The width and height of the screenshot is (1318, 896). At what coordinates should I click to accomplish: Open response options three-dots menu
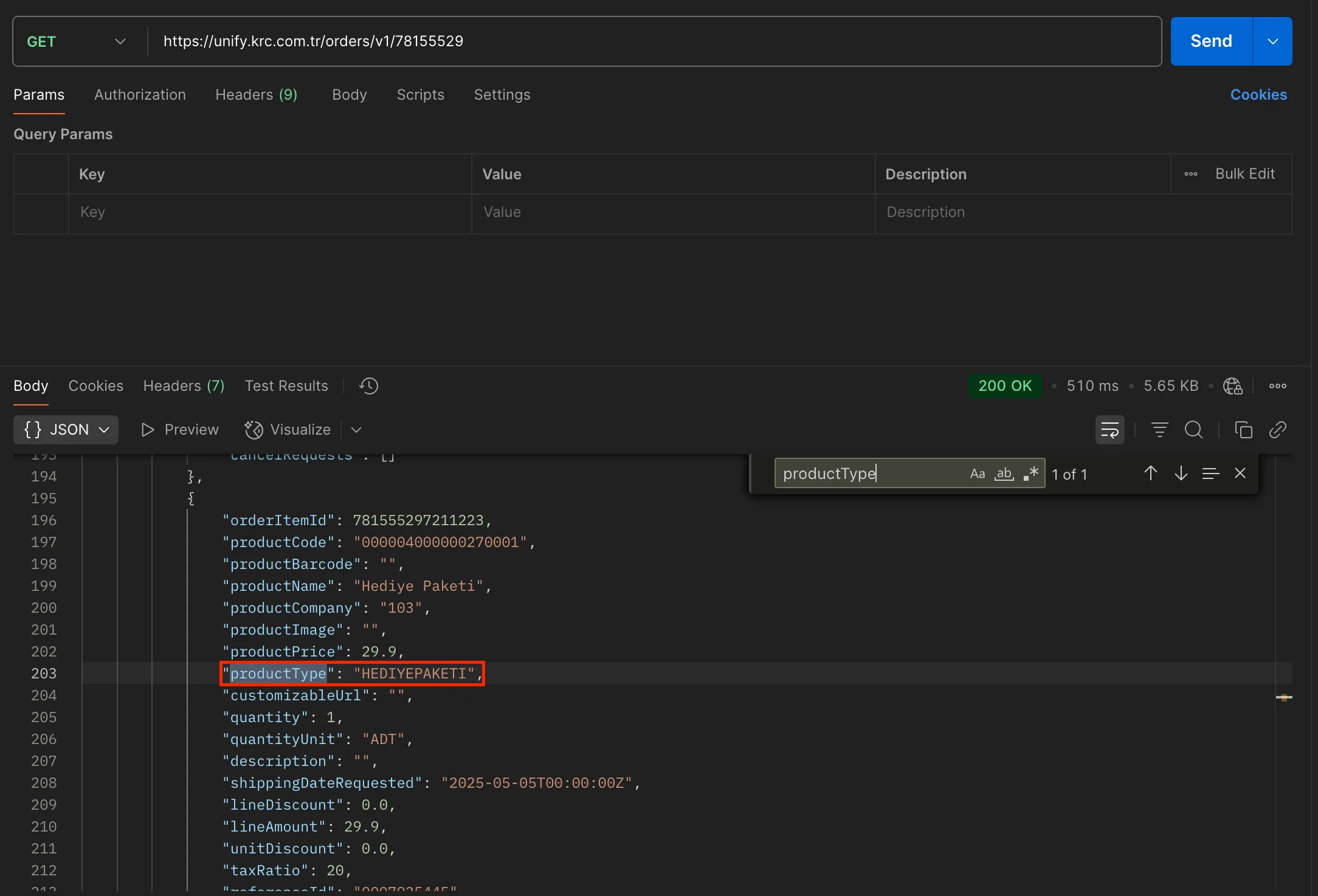click(1277, 386)
